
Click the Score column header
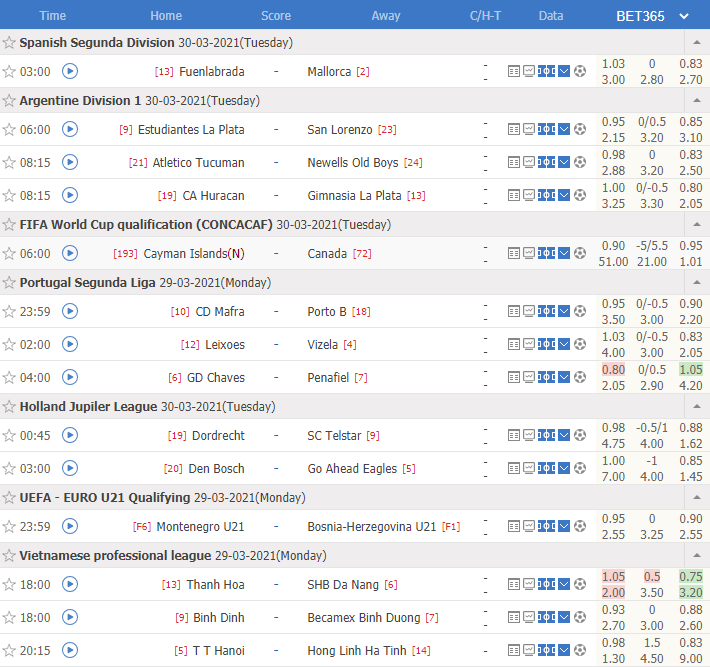click(276, 16)
